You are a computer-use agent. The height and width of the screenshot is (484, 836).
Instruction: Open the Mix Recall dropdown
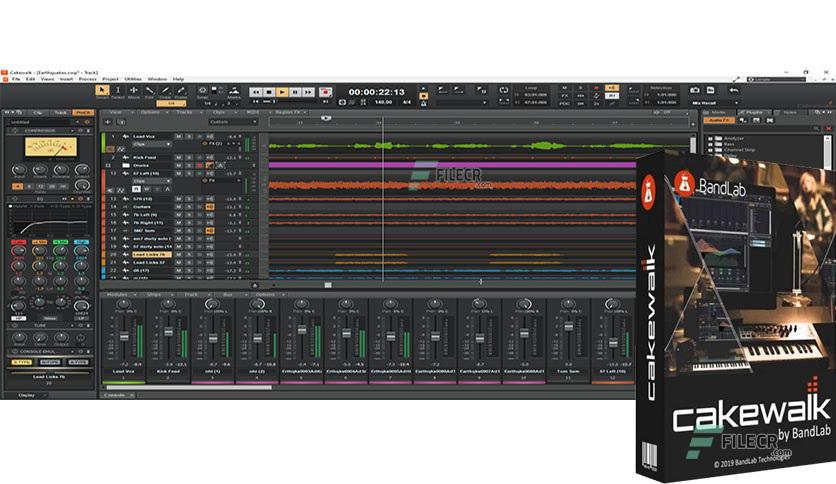click(714, 103)
